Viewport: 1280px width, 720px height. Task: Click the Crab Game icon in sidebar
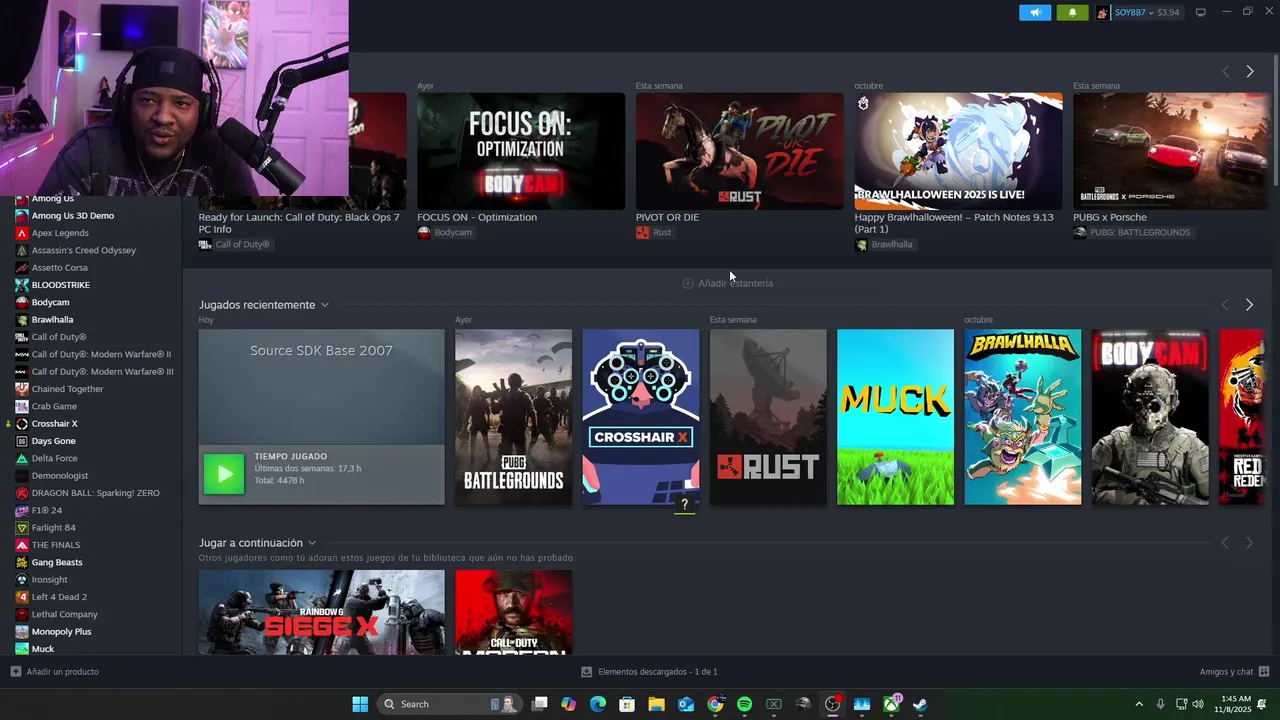pos(22,406)
